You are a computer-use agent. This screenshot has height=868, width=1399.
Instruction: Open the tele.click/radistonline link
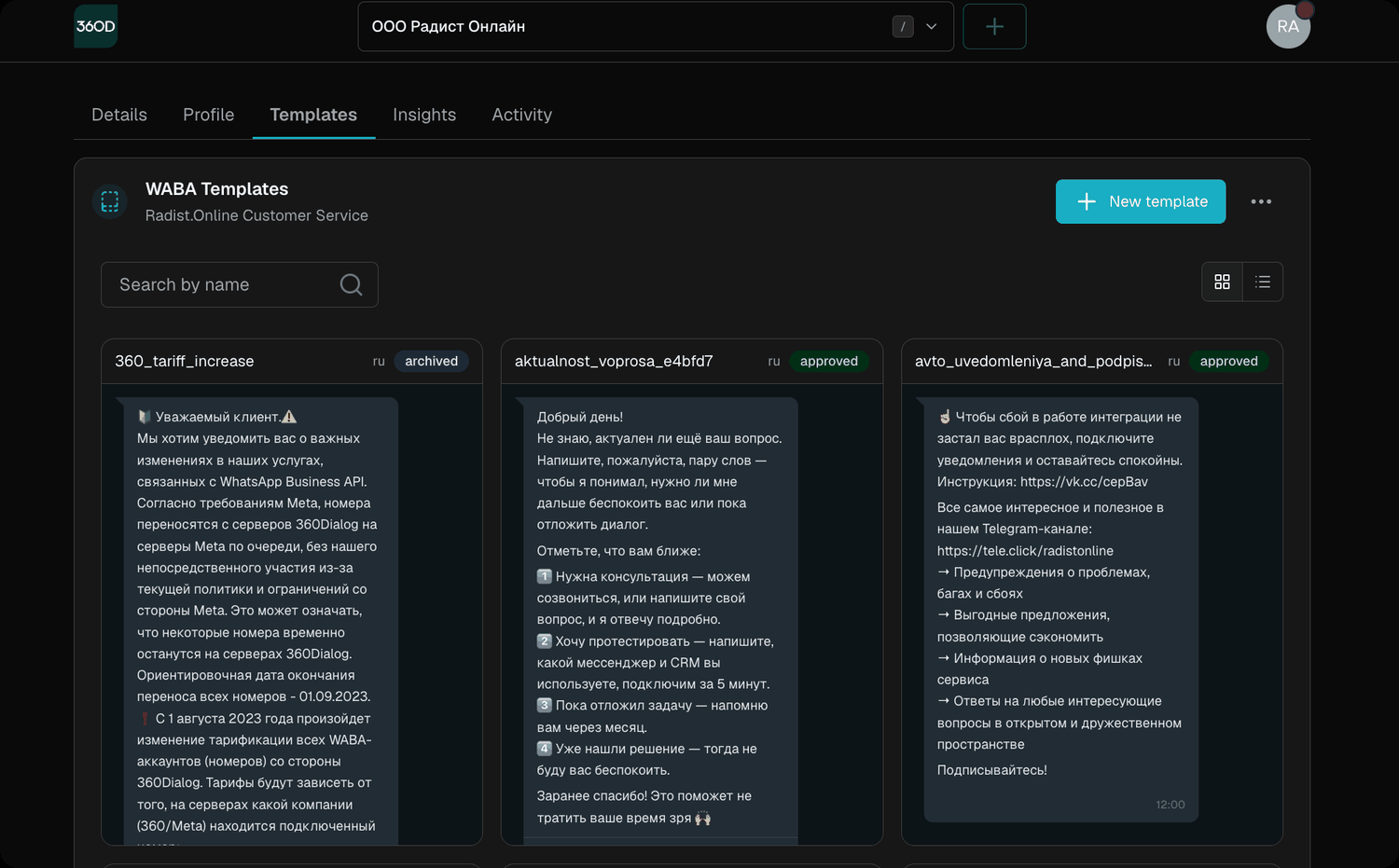point(1025,551)
